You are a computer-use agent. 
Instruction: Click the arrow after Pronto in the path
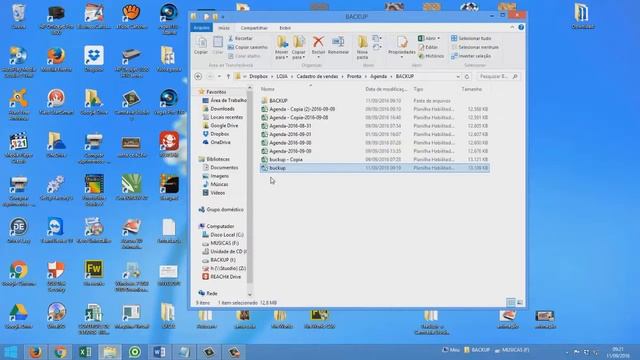tap(366, 76)
